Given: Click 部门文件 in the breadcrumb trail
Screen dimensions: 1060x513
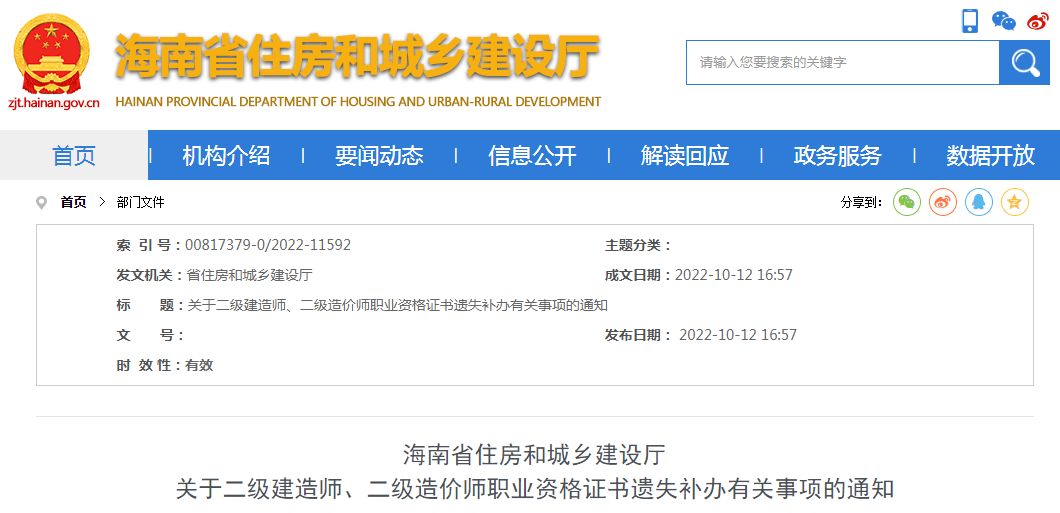Looking at the screenshot, I should 140,202.
